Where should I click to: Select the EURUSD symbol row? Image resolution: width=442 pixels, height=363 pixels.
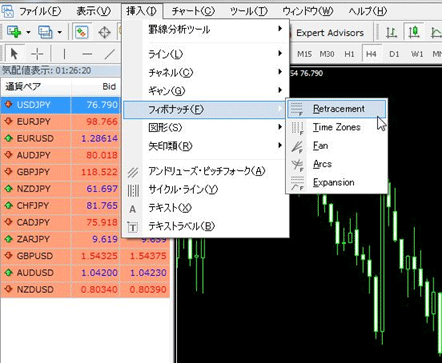point(60,138)
